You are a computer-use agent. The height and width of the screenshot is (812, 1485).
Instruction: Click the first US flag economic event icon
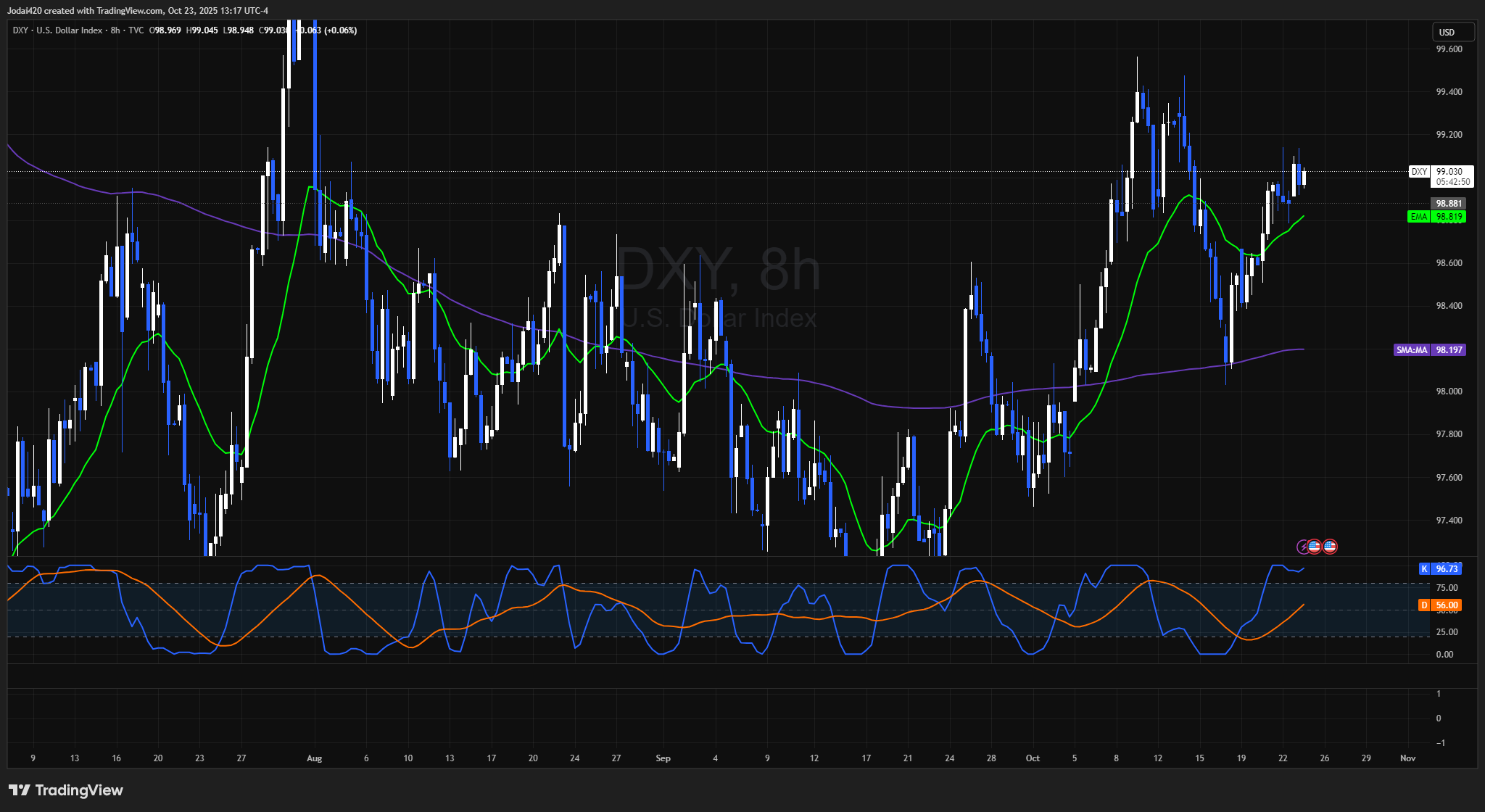point(1314,547)
